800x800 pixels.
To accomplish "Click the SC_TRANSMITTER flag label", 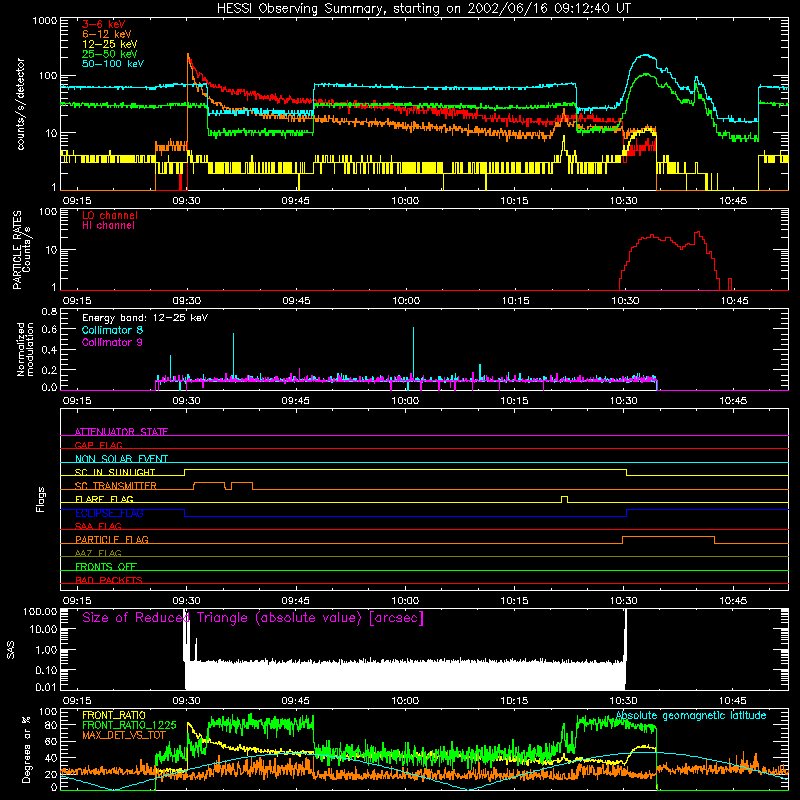I will (116, 485).
